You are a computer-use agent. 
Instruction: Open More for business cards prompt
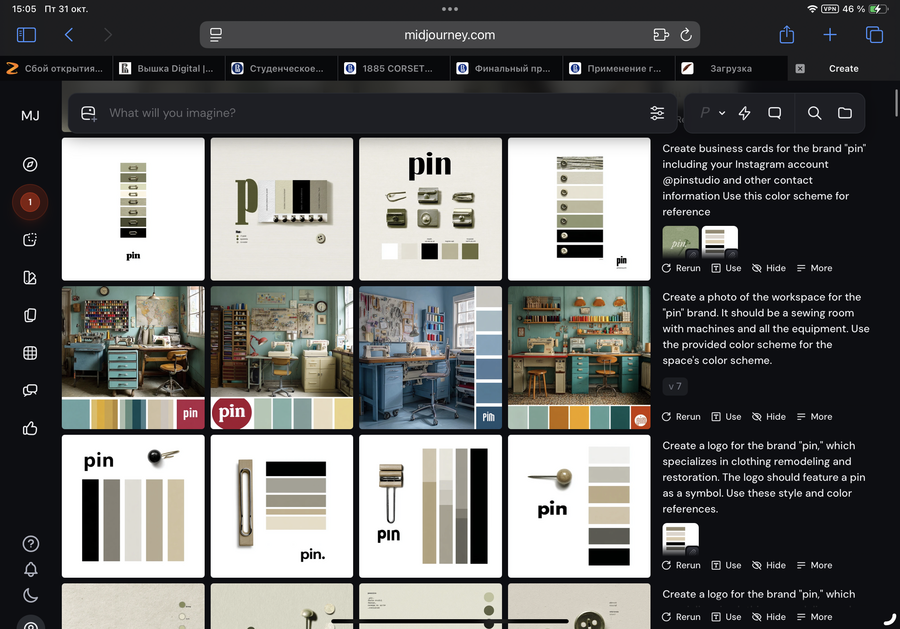814,268
